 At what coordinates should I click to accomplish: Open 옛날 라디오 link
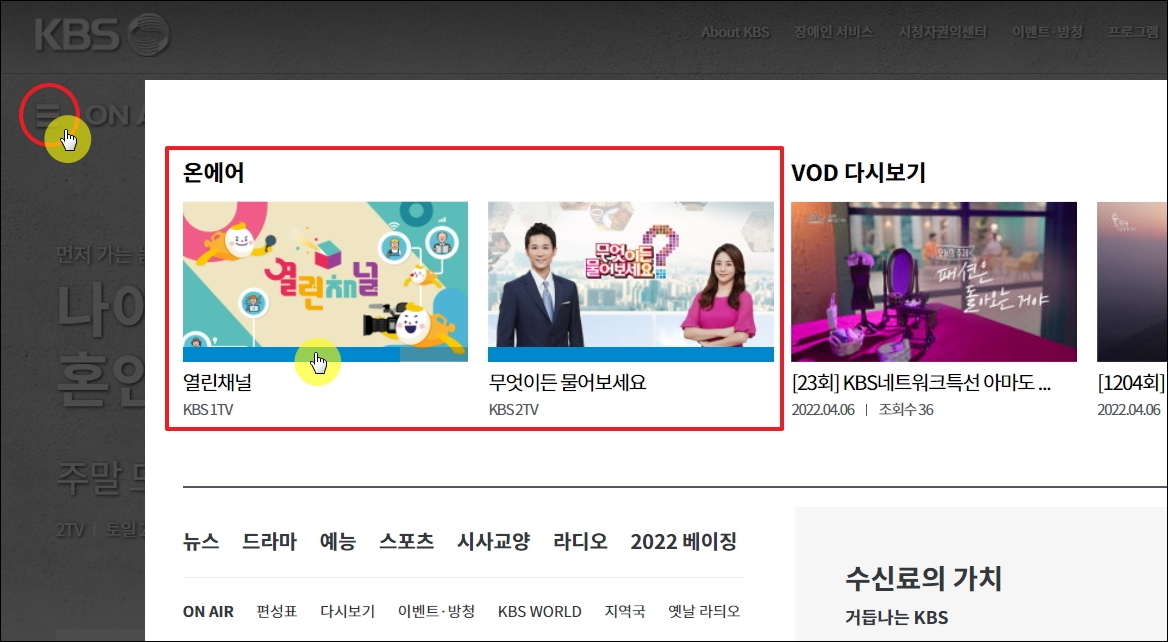tap(703, 611)
